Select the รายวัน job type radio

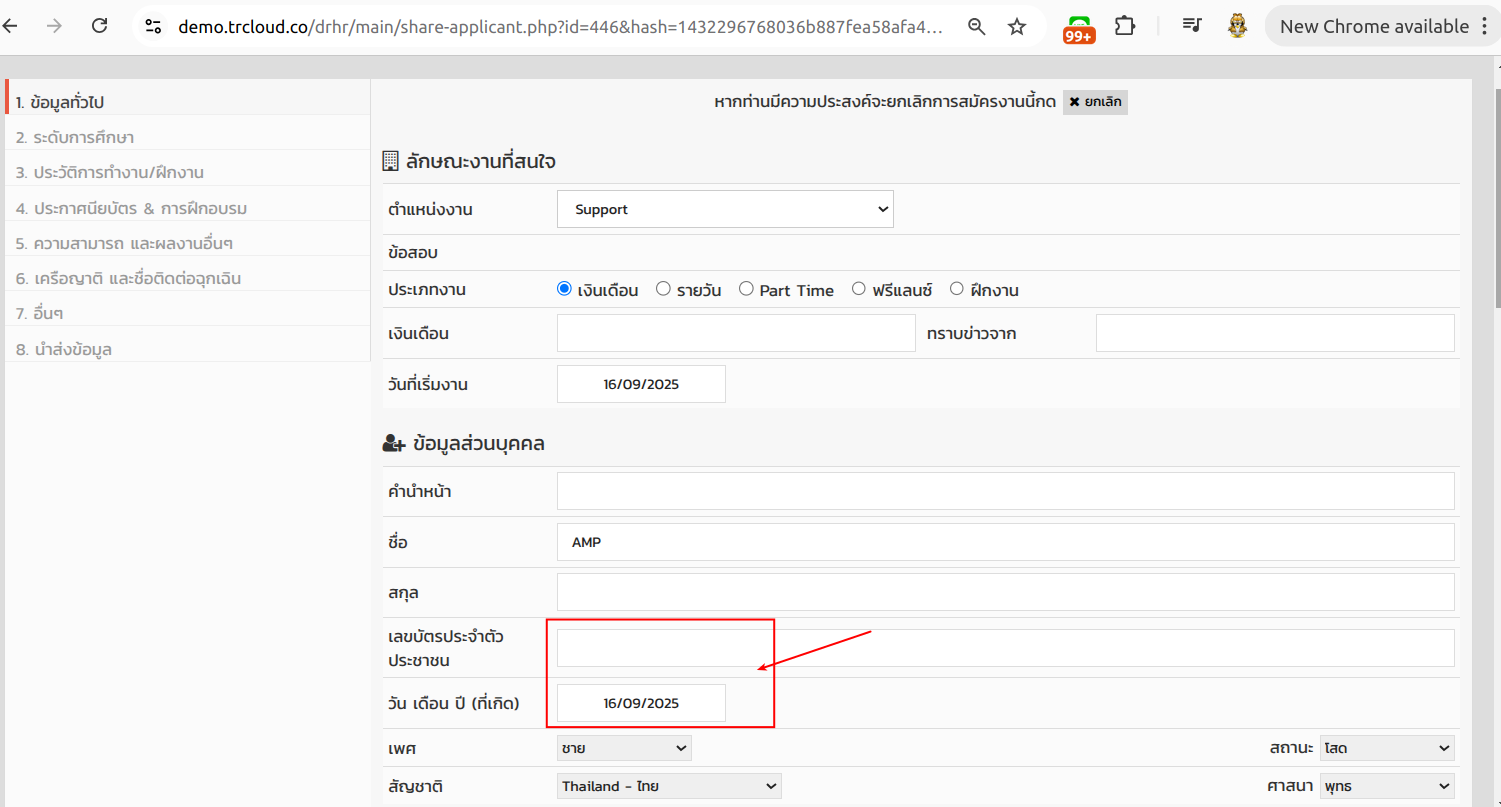[663, 290]
